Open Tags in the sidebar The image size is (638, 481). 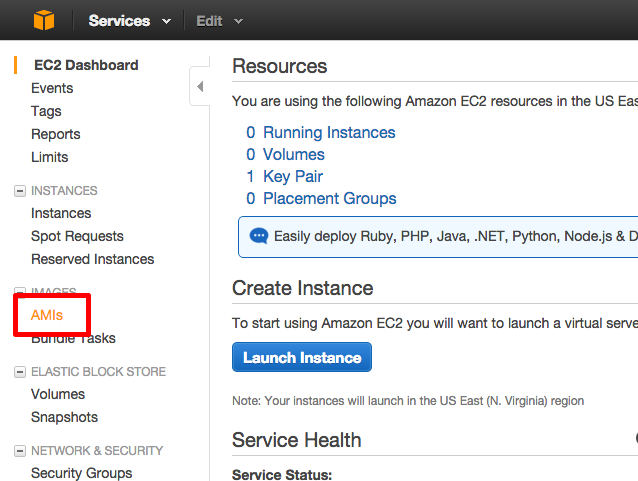click(46, 111)
